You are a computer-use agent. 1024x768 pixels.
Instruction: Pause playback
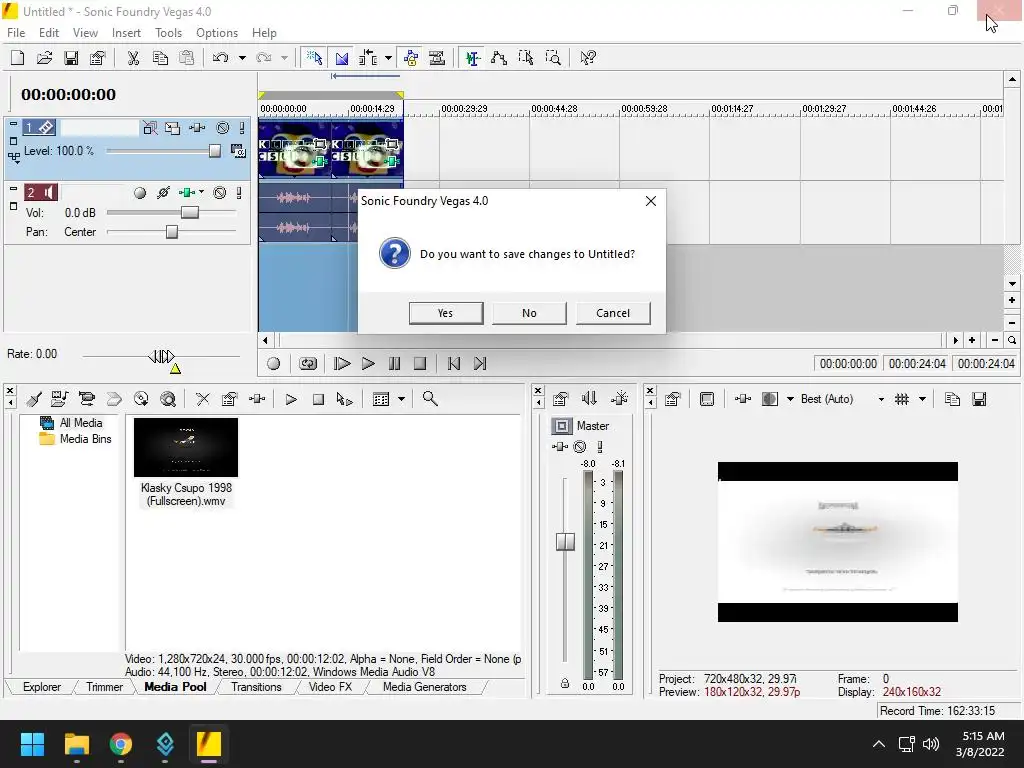tap(394, 364)
